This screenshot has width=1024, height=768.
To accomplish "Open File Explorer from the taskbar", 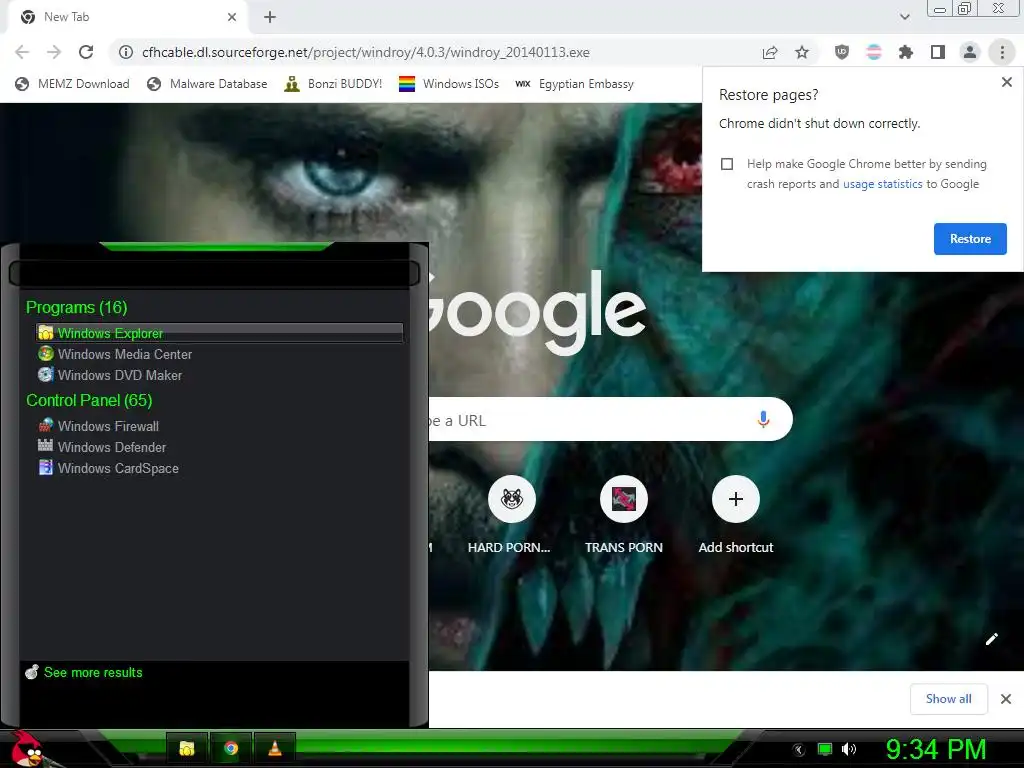I will click(187, 748).
